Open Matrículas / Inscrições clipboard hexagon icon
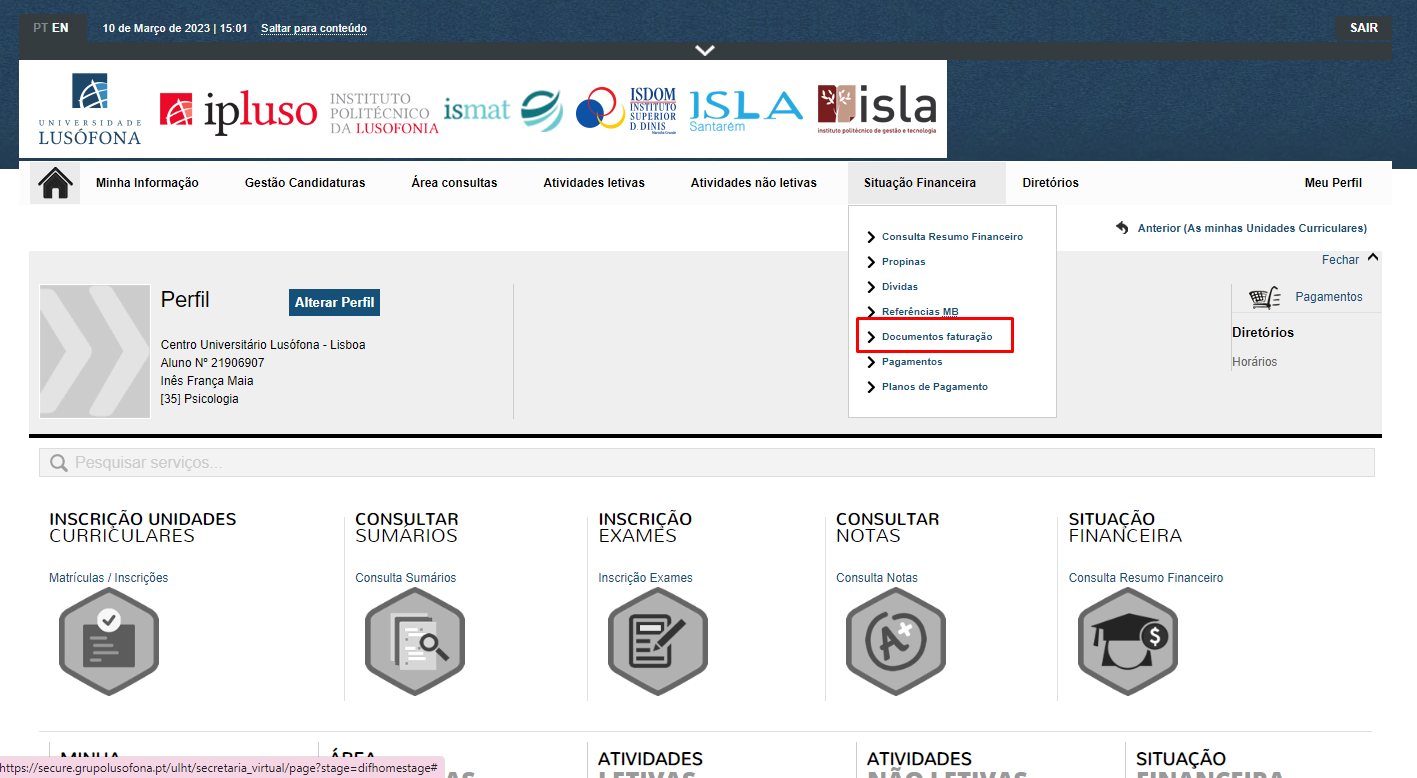Viewport: 1417px width, 778px height. [x=109, y=642]
